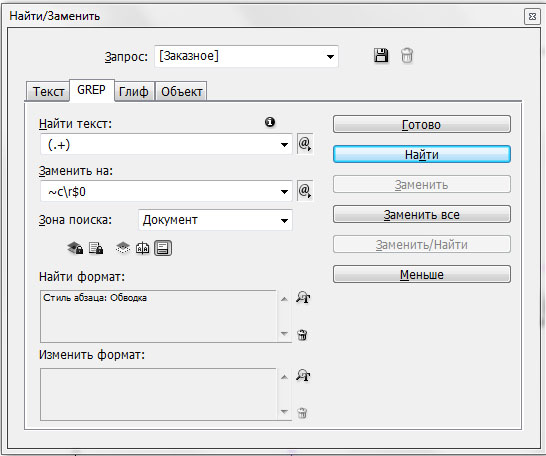Clear the Найти формат attributes with trash icon
Image resolution: width=546 pixels, height=456 pixels.
[302, 335]
